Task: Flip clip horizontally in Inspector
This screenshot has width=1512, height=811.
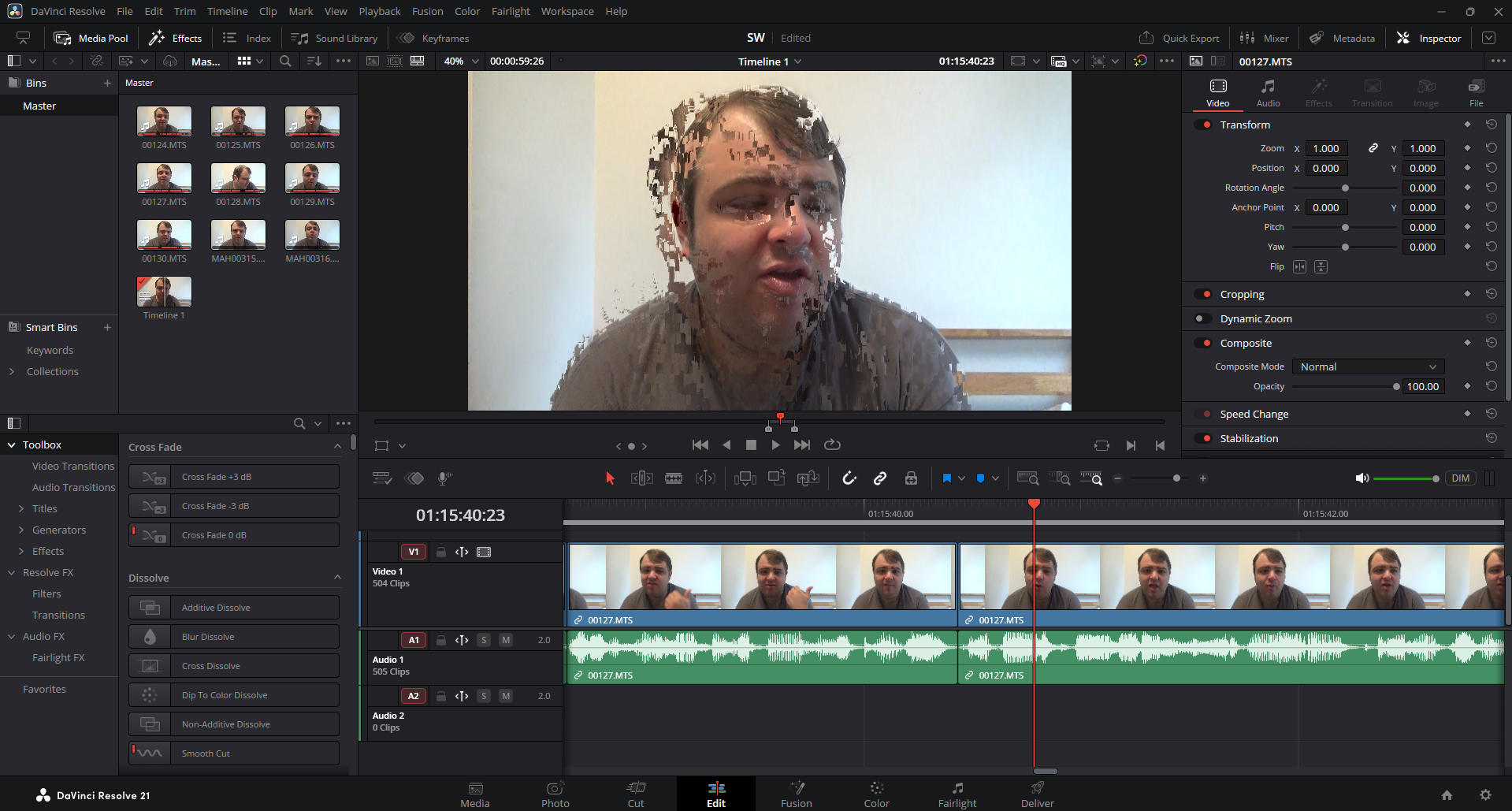Action: (x=1299, y=266)
